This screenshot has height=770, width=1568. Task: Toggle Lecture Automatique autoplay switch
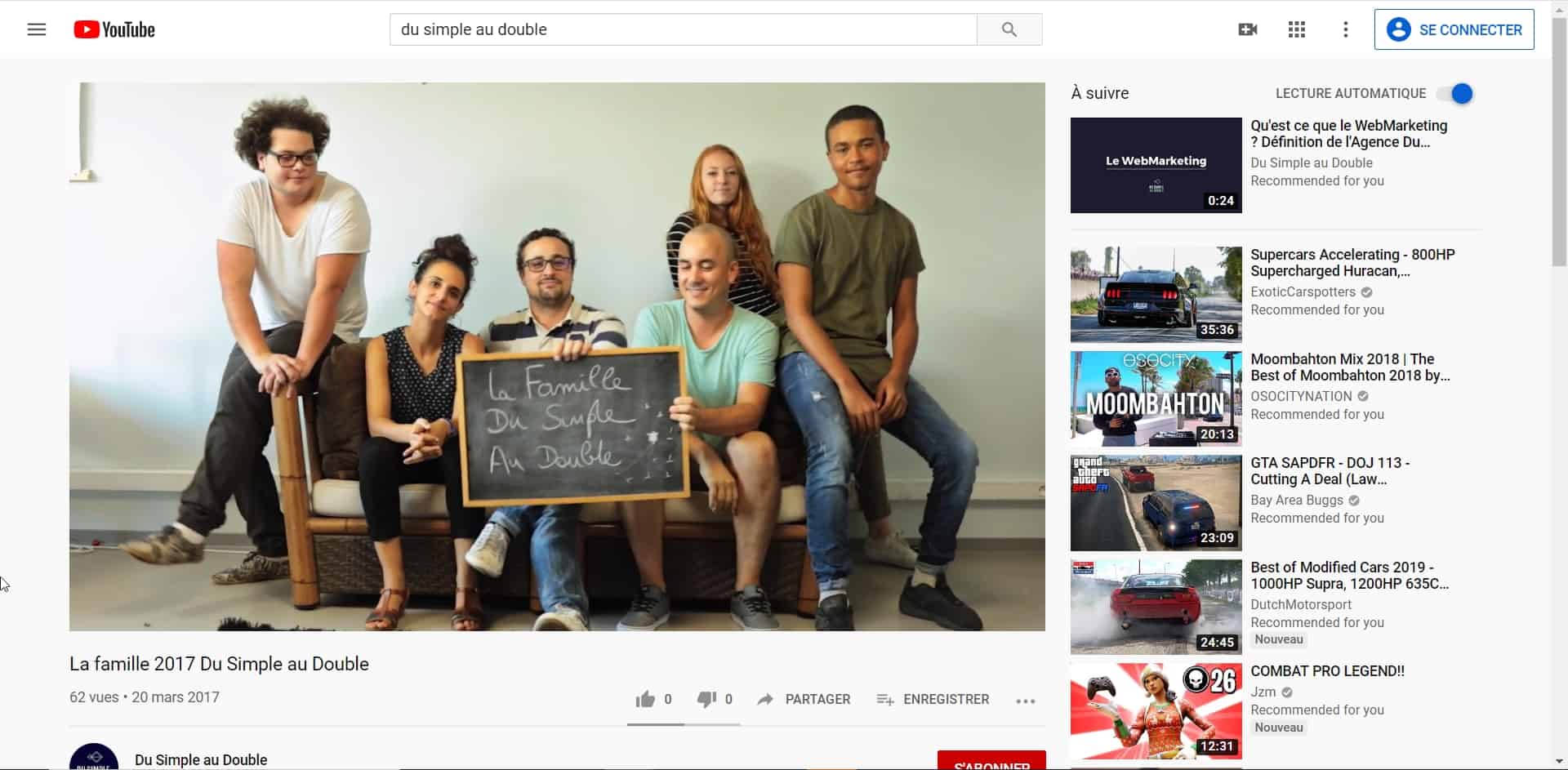(x=1456, y=94)
